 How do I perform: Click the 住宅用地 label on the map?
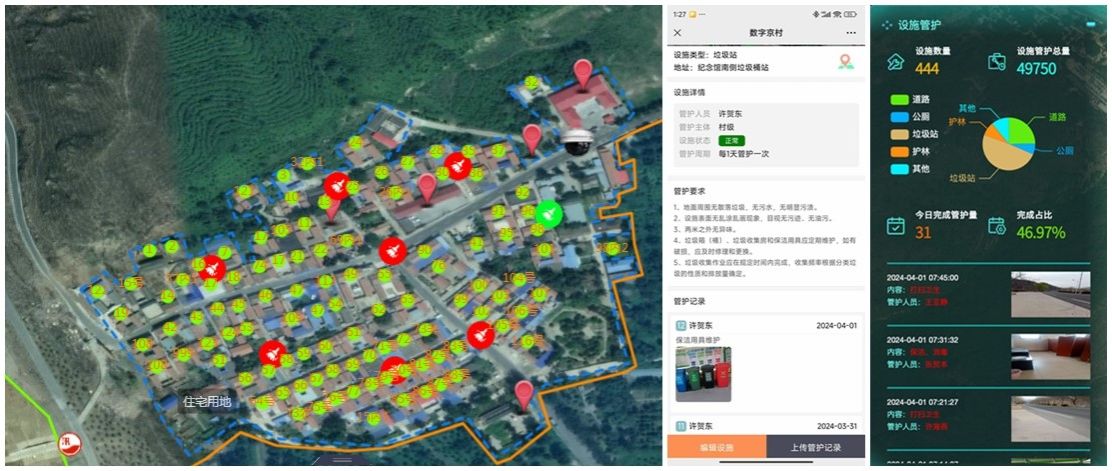pos(206,402)
